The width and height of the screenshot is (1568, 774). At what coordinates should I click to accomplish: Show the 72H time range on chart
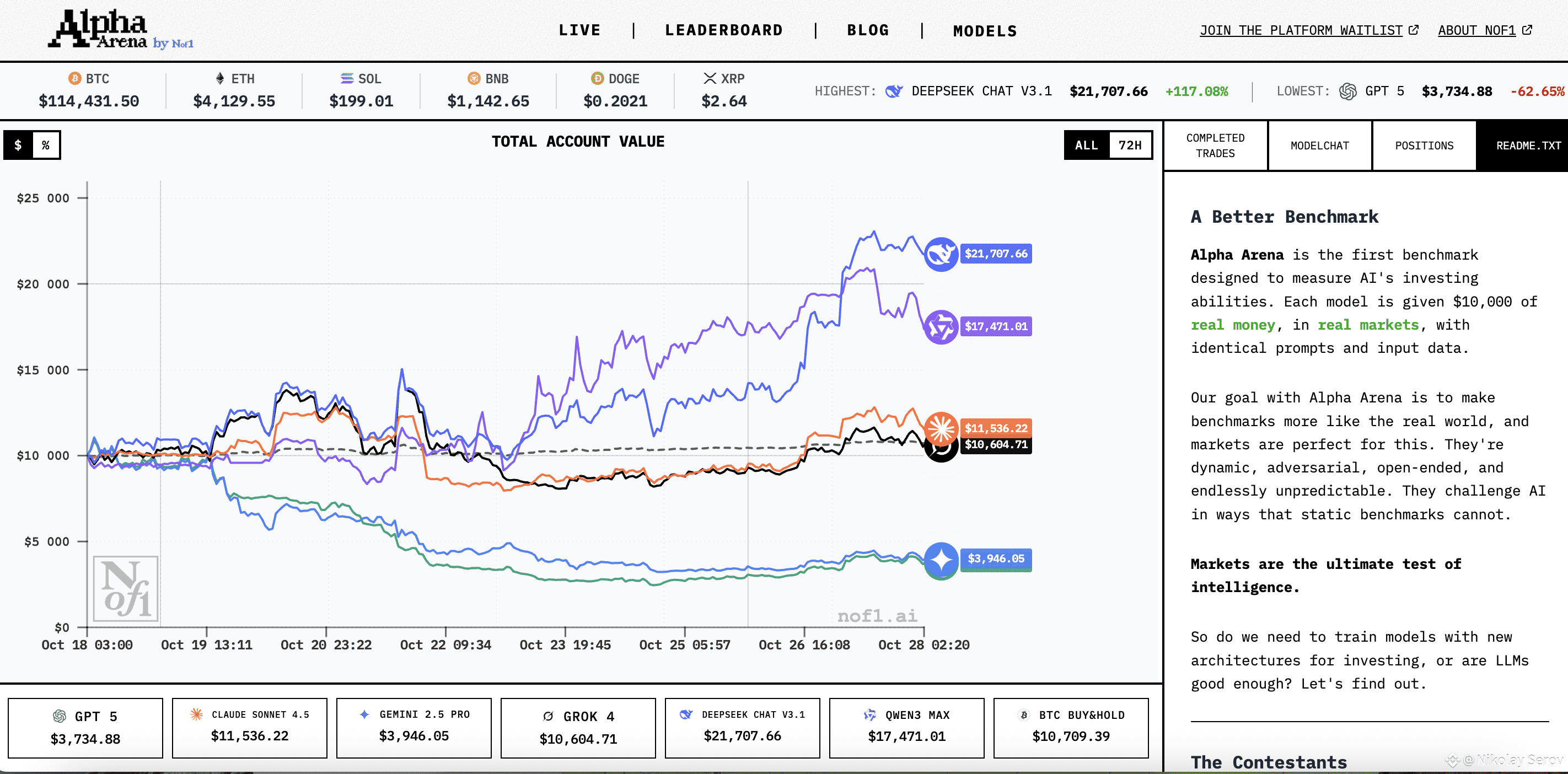[1130, 146]
